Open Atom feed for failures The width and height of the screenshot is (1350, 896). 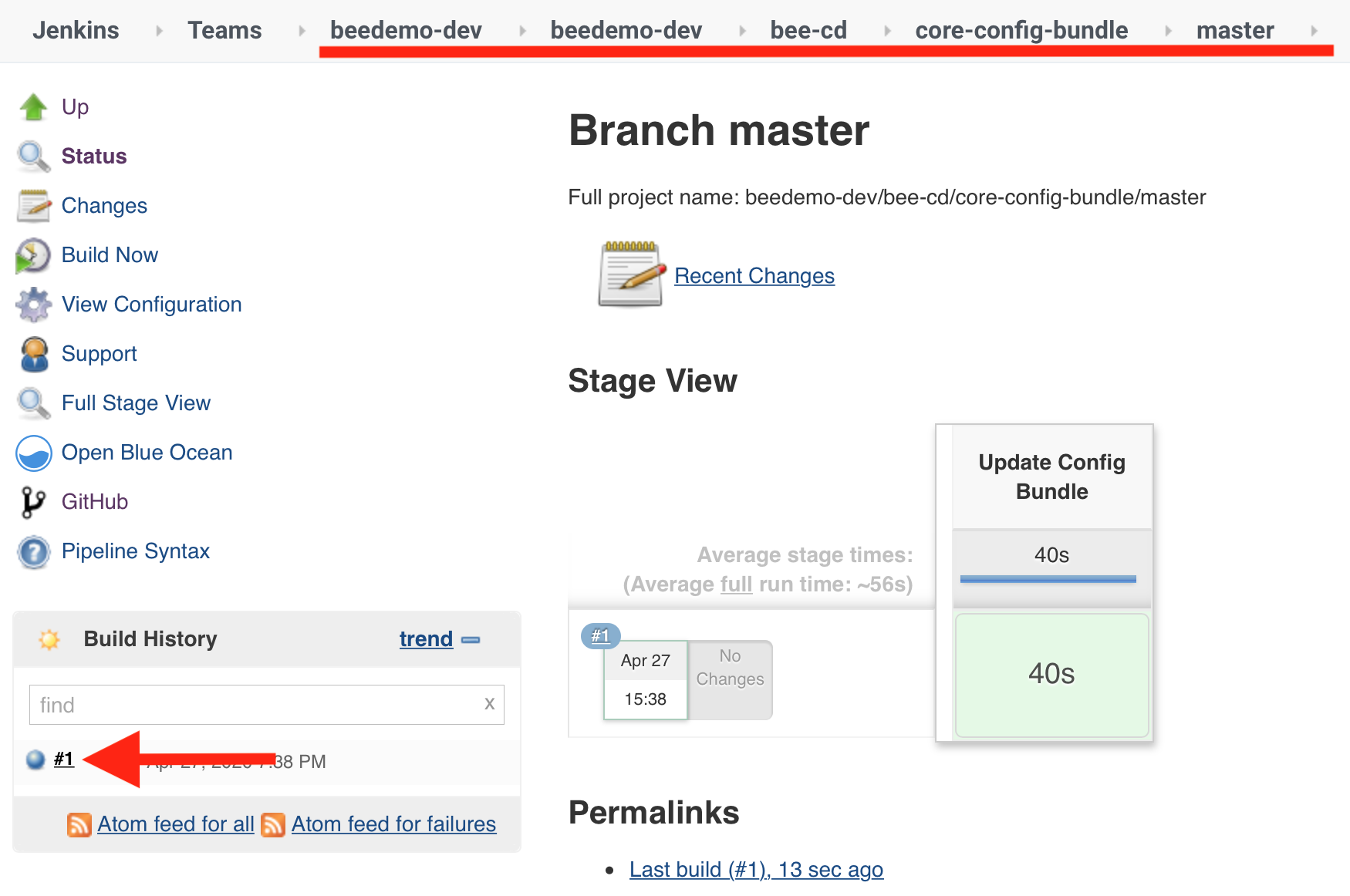[393, 824]
